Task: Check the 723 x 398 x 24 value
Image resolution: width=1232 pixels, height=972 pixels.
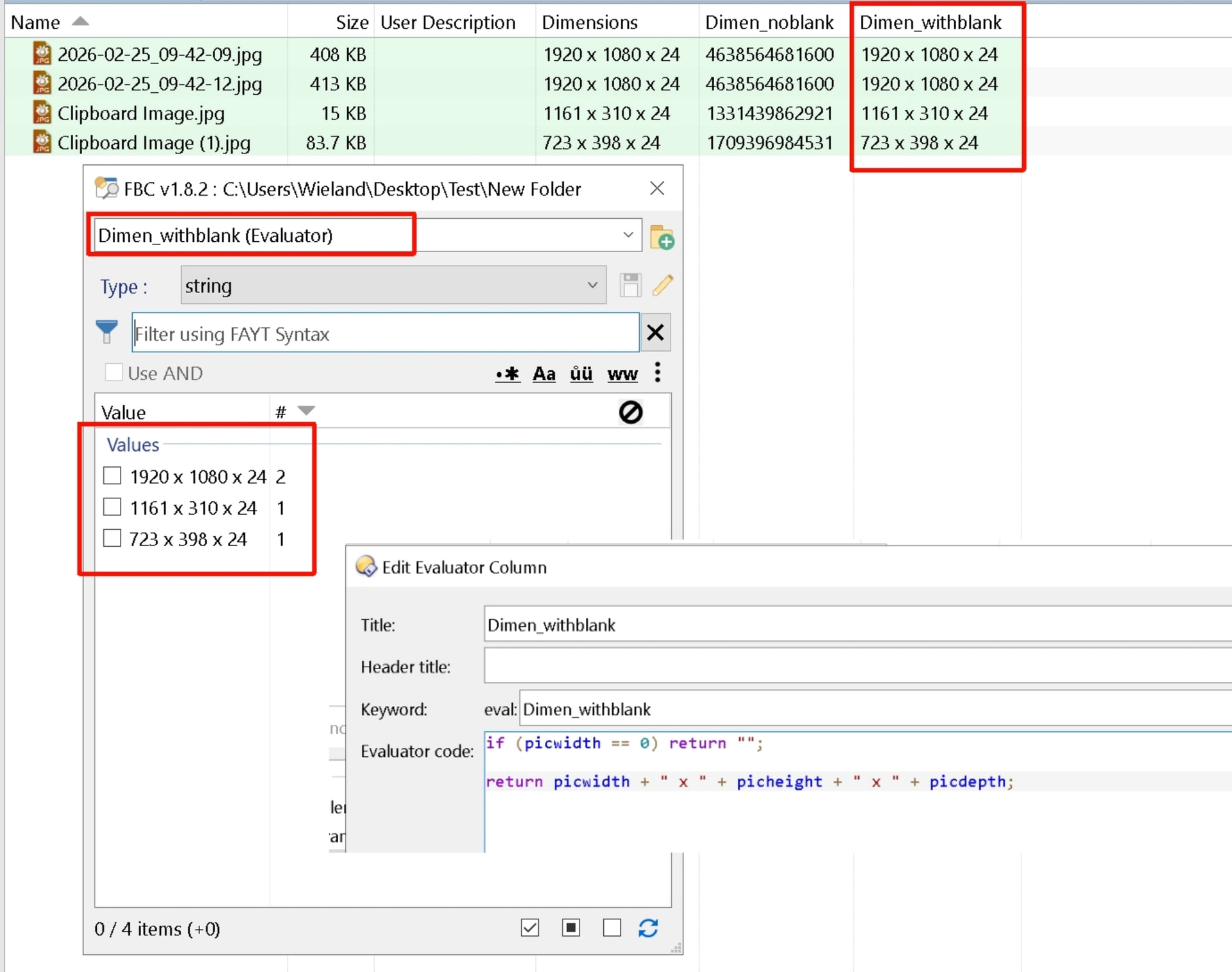Action: coord(112,538)
